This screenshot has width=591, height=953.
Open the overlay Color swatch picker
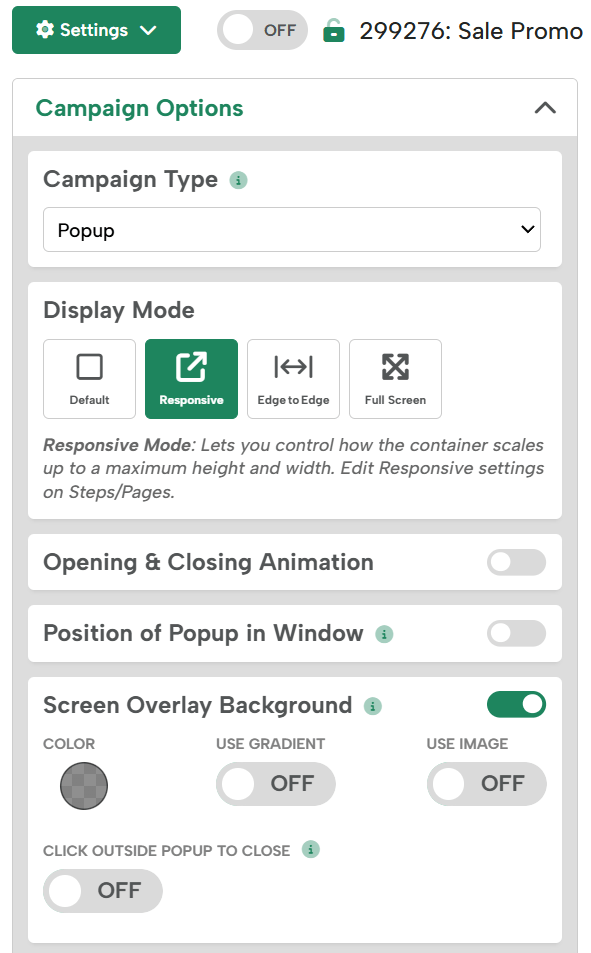coord(84,786)
